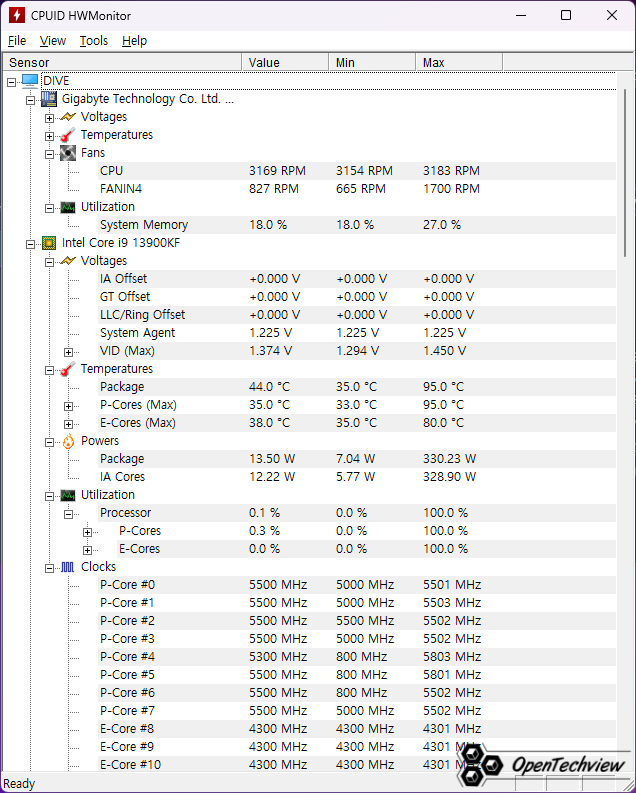Collapse the Intel Core i9 13900KF node
The image size is (636, 793).
(30, 244)
